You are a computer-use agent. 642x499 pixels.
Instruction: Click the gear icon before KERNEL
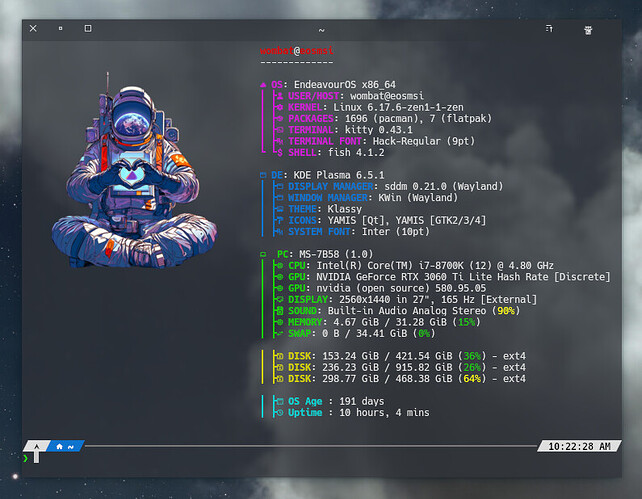(x=279, y=107)
